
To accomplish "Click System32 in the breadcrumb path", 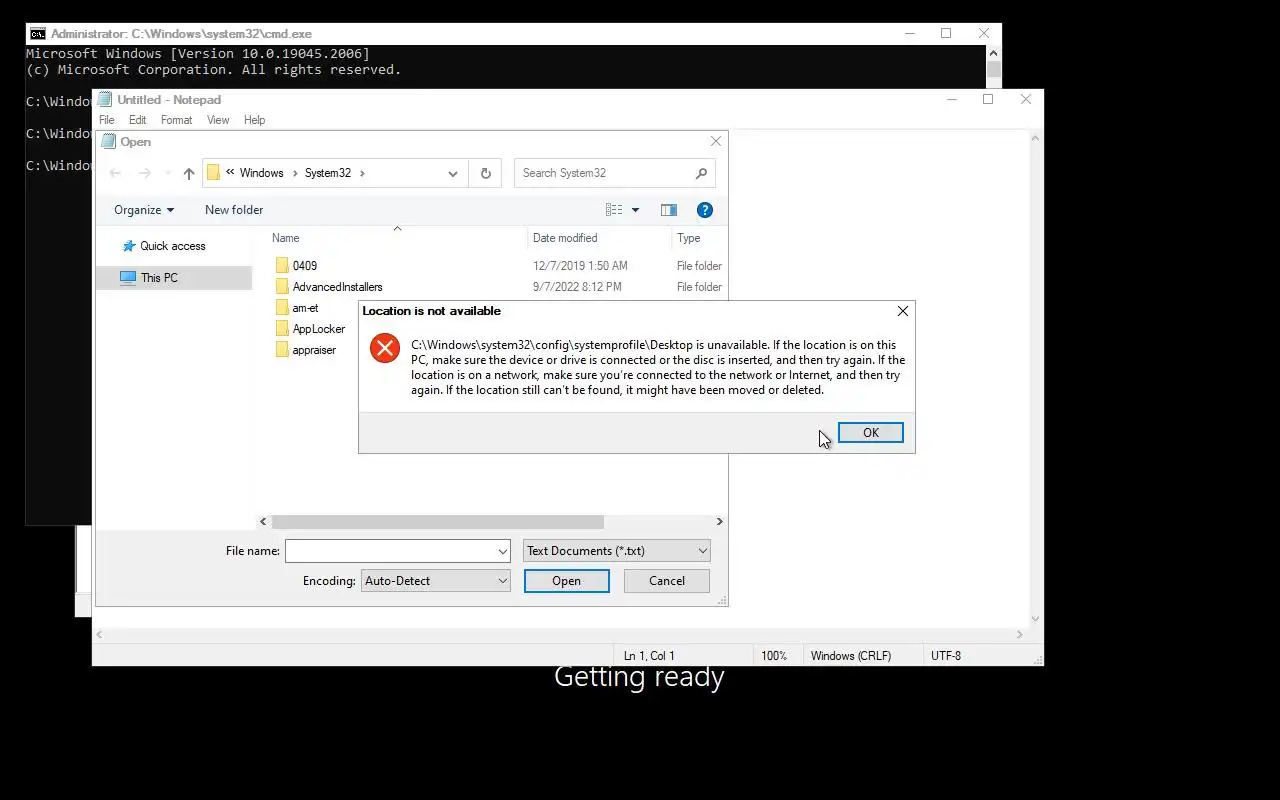I will [328, 173].
